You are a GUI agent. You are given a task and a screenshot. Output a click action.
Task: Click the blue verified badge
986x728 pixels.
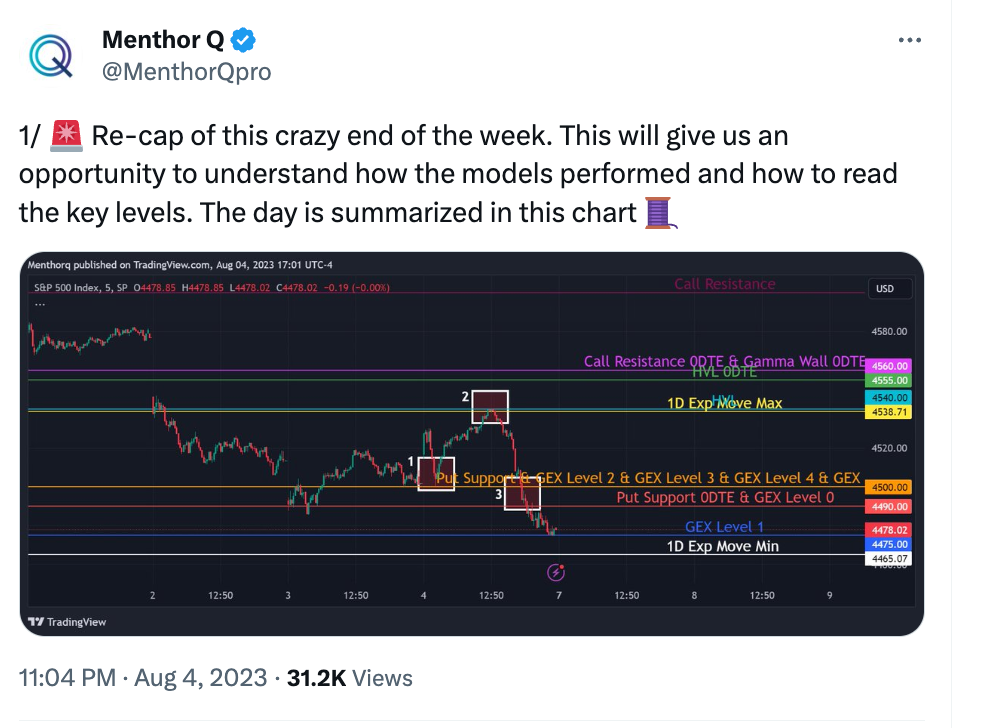click(x=244, y=41)
